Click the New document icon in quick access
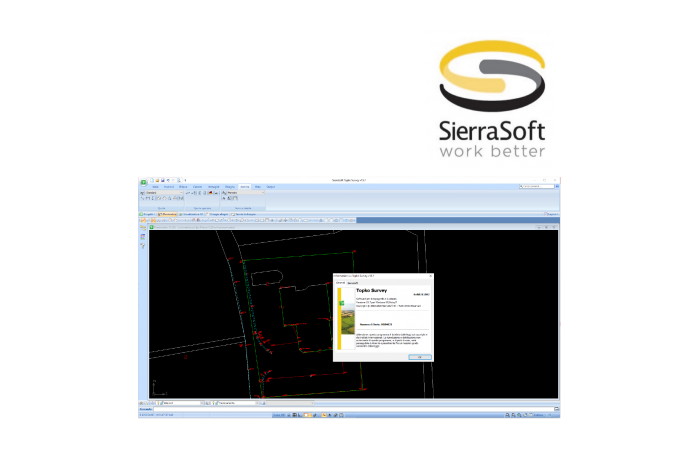The width and height of the screenshot is (700, 463). [152, 180]
